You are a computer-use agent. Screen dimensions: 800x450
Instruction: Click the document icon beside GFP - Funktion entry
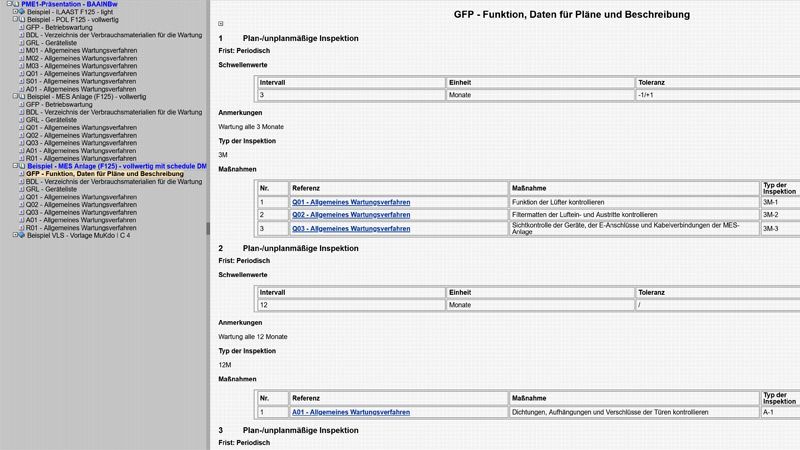point(22,174)
